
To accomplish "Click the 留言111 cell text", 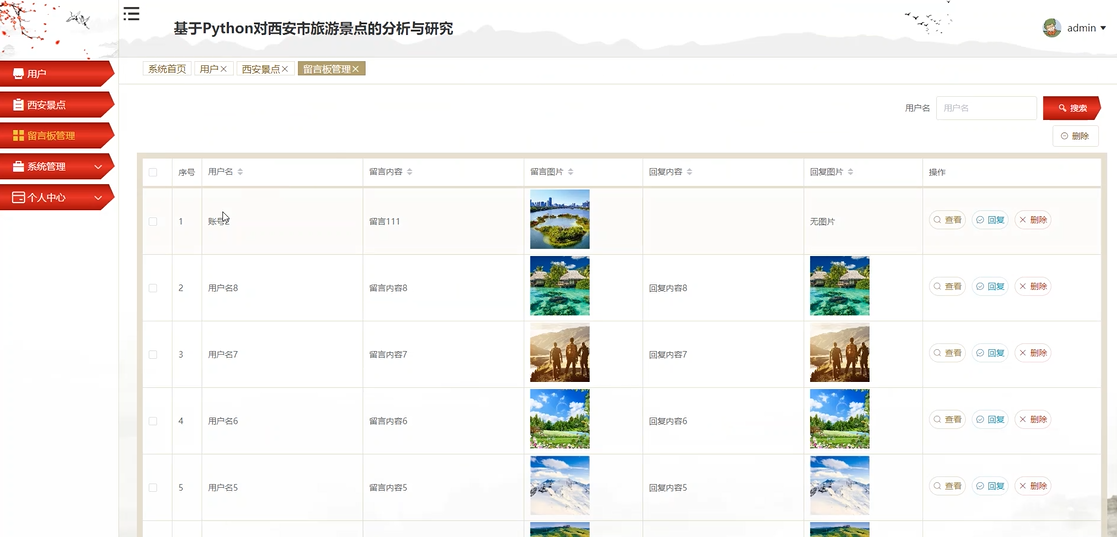I will point(385,221).
